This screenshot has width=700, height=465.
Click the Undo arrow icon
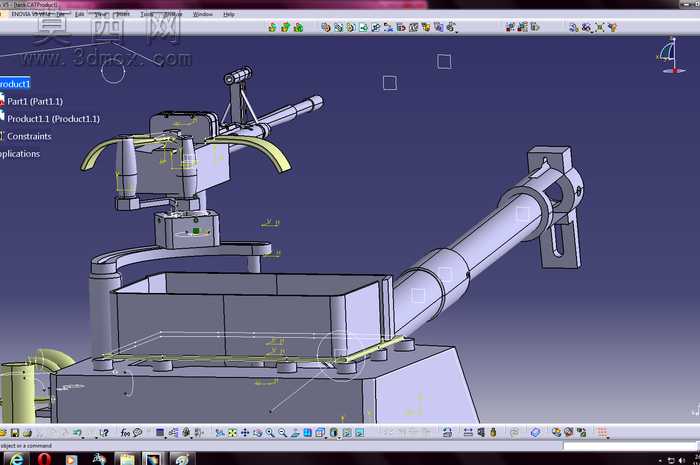pos(77,432)
